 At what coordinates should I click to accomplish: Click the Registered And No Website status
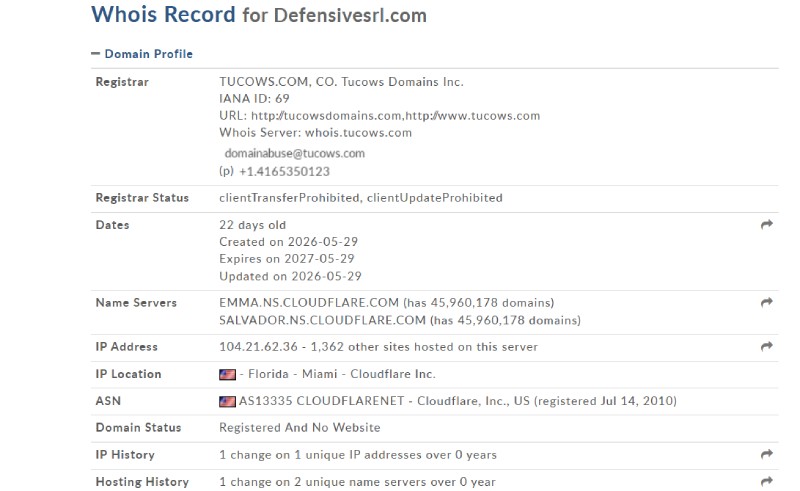[299, 428]
